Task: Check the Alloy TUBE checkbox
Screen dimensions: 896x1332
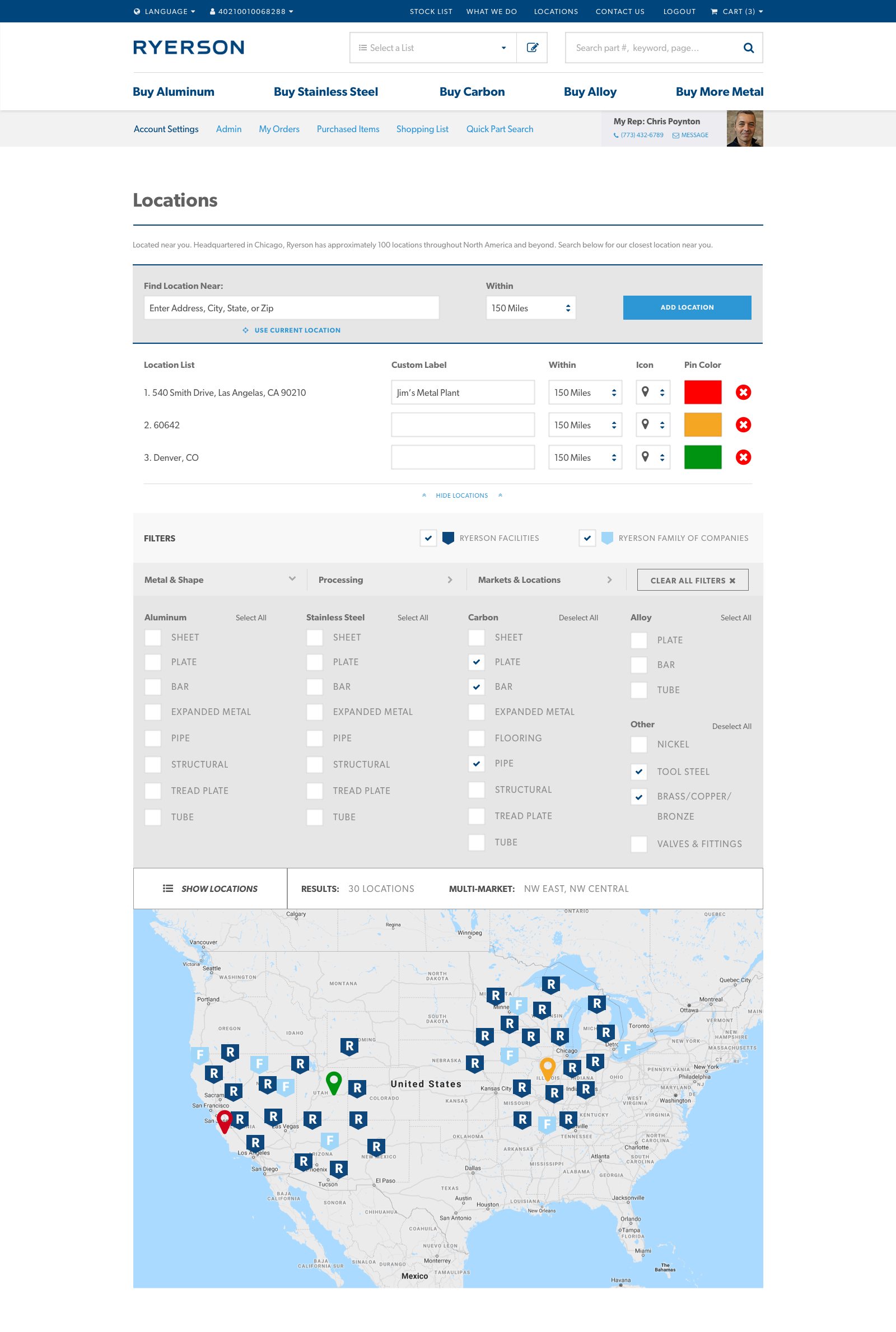Action: point(638,690)
